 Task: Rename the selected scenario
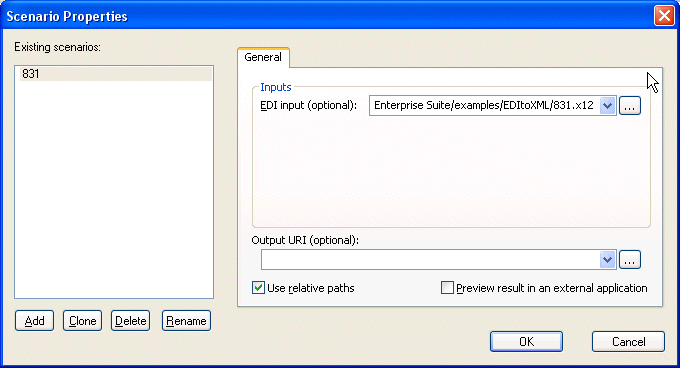(186, 321)
